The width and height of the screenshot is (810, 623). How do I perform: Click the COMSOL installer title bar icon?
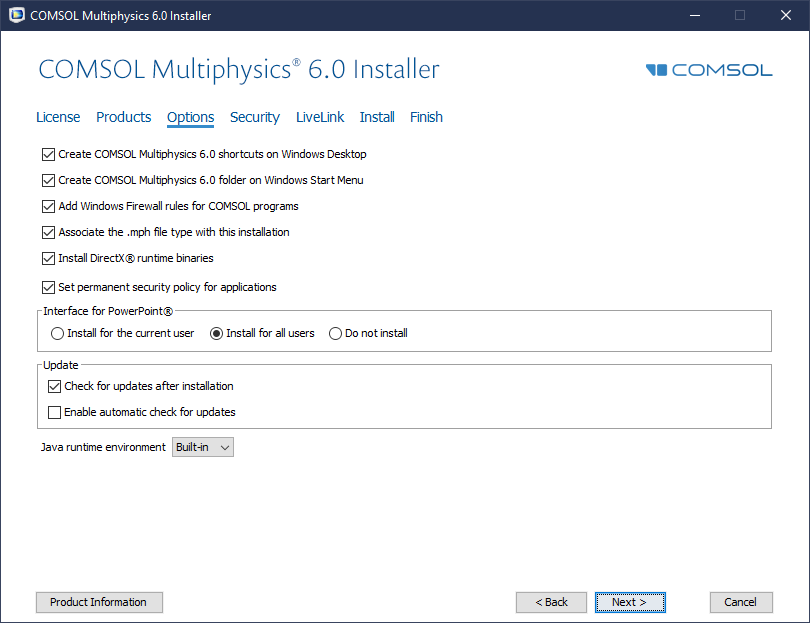[x=15, y=15]
